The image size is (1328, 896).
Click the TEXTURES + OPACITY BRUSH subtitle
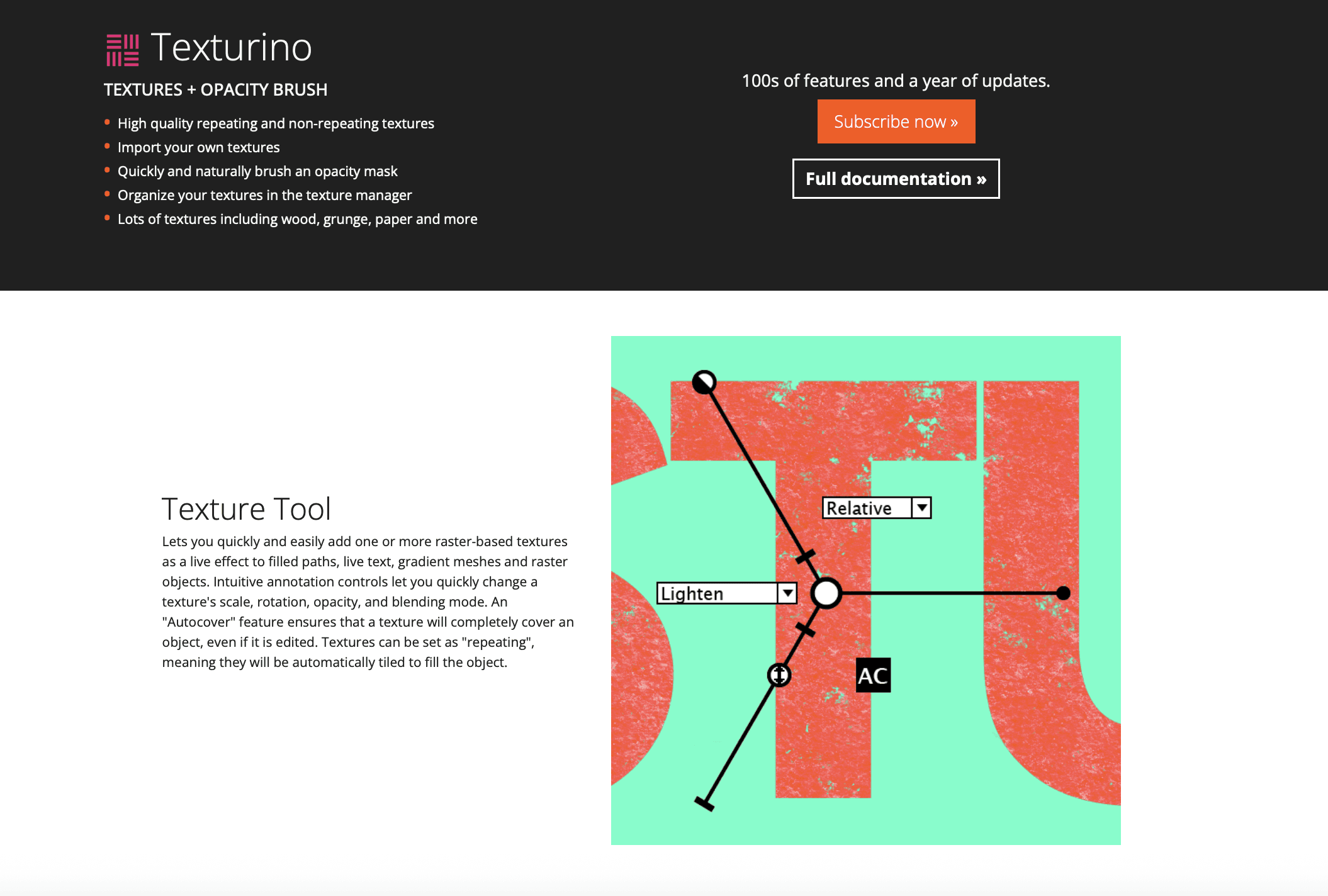pyautogui.click(x=215, y=89)
